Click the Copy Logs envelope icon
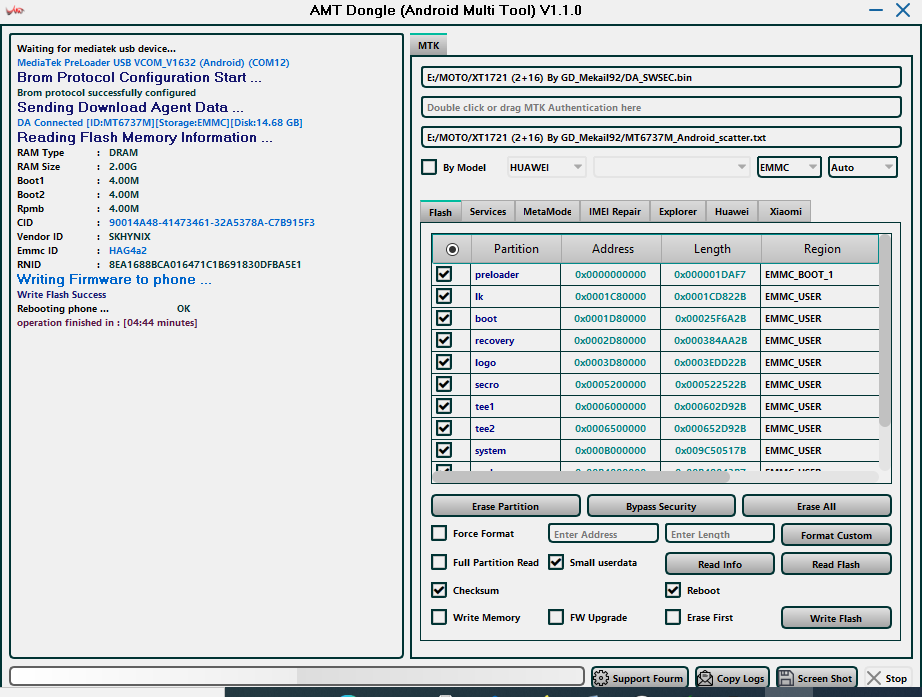The height and width of the screenshot is (697, 922). coord(706,678)
